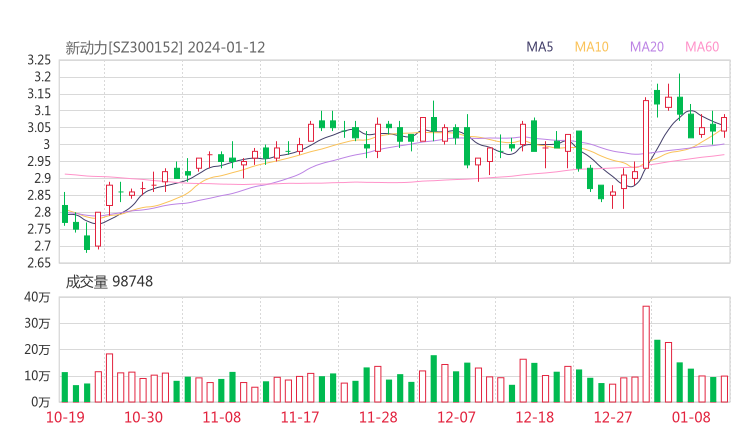The image size is (740, 440).
Task: Click the 2.65 price axis label
Action: click(x=39, y=263)
